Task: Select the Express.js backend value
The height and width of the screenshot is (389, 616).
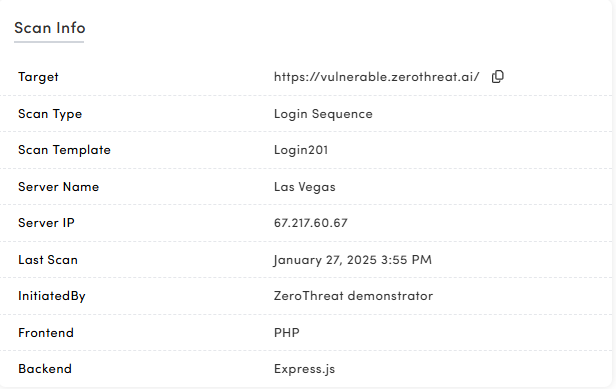Action: (x=304, y=369)
